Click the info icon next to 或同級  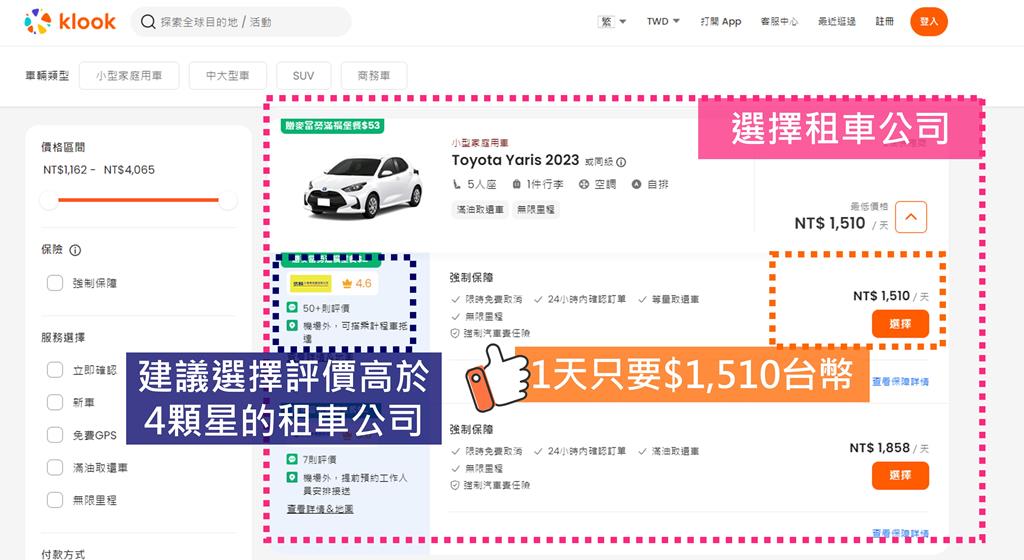621,162
